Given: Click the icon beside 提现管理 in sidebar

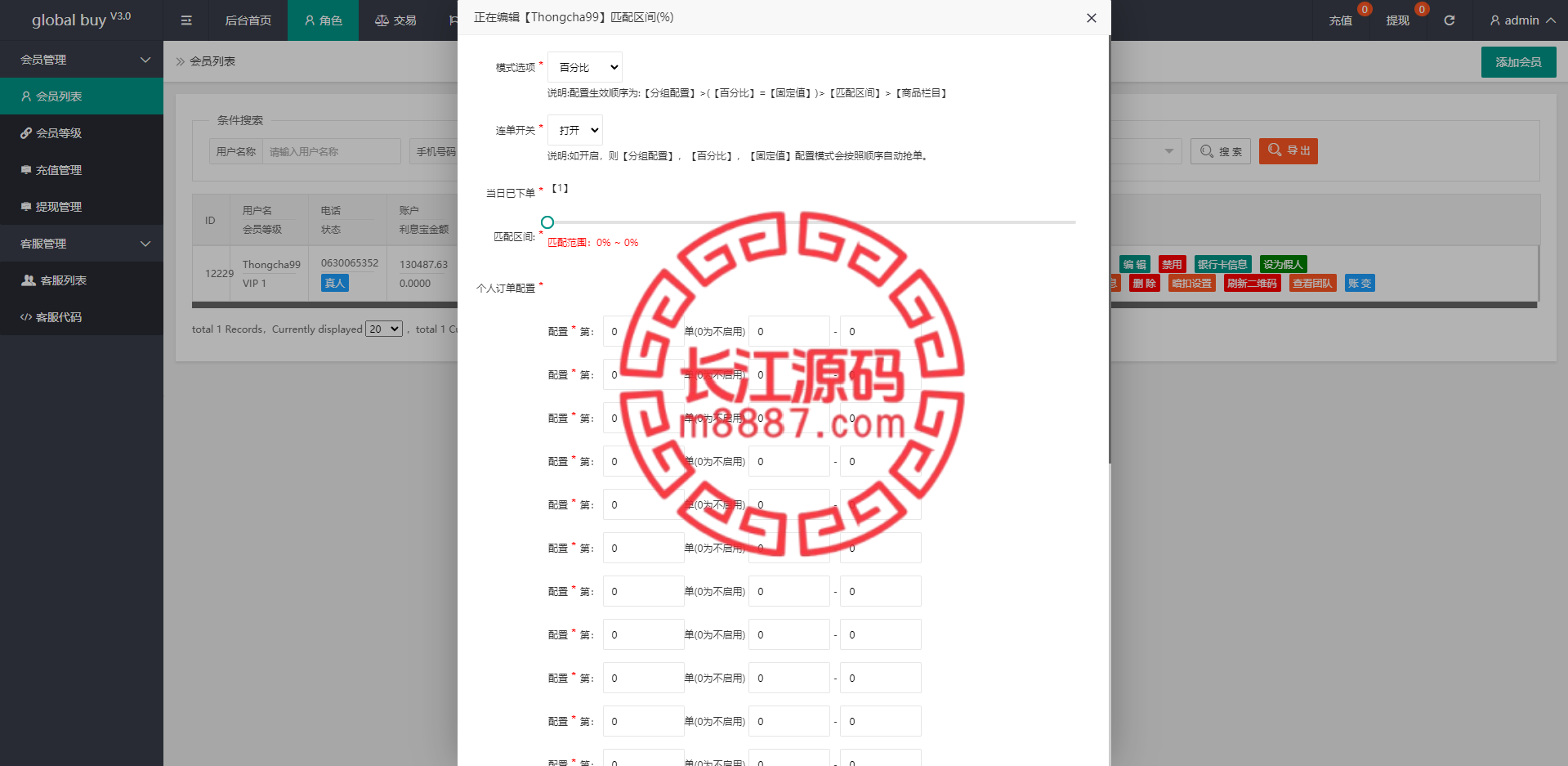Looking at the screenshot, I should (26, 207).
